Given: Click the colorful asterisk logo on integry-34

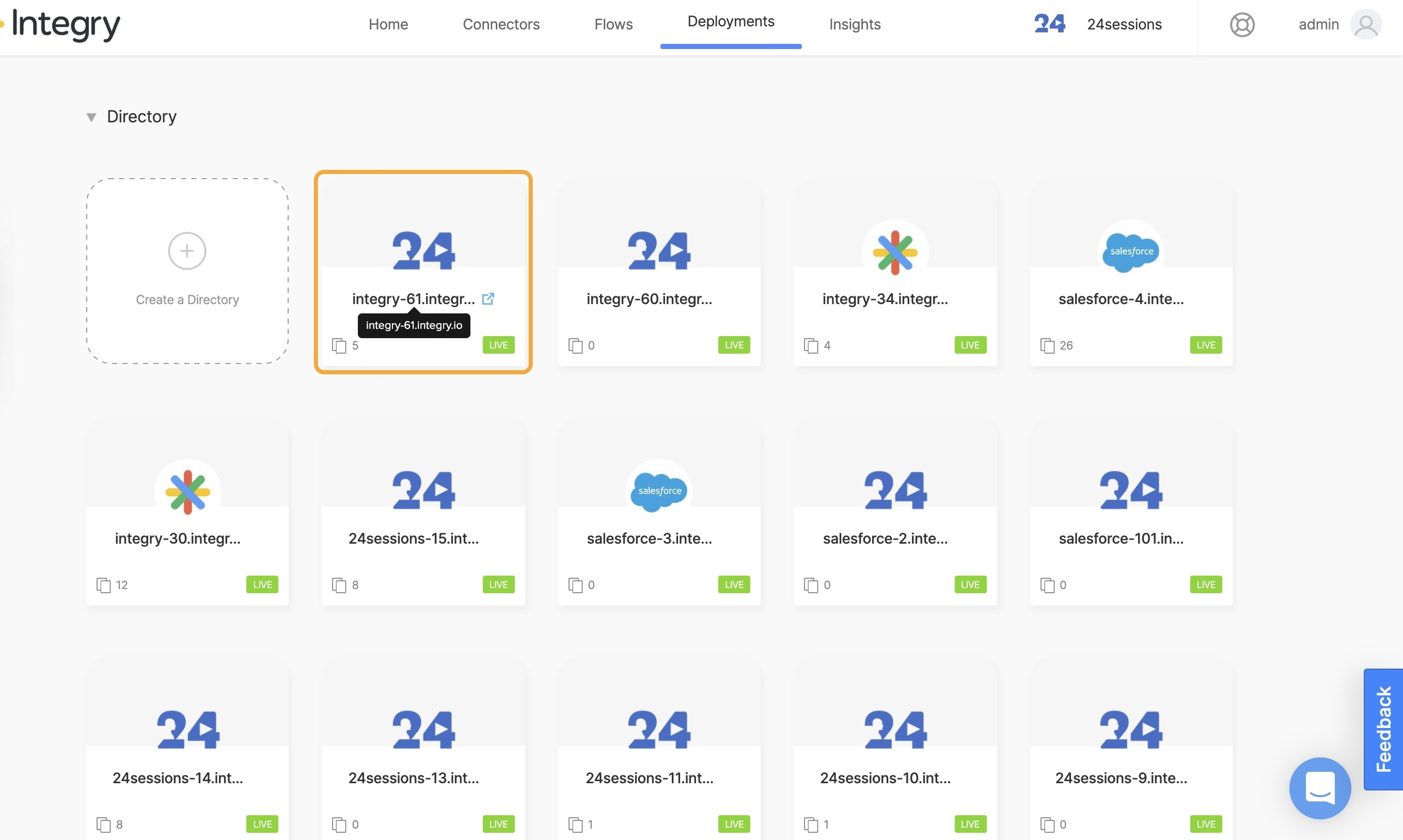Looking at the screenshot, I should (x=895, y=252).
